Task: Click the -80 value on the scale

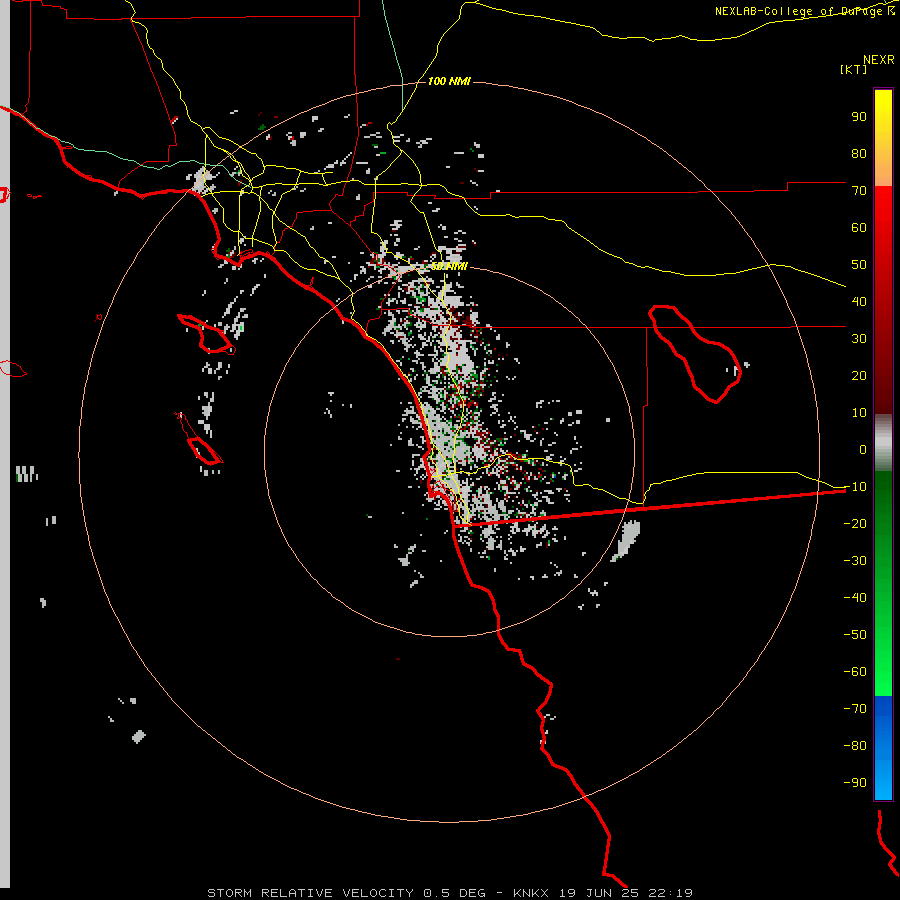Action: [855, 746]
